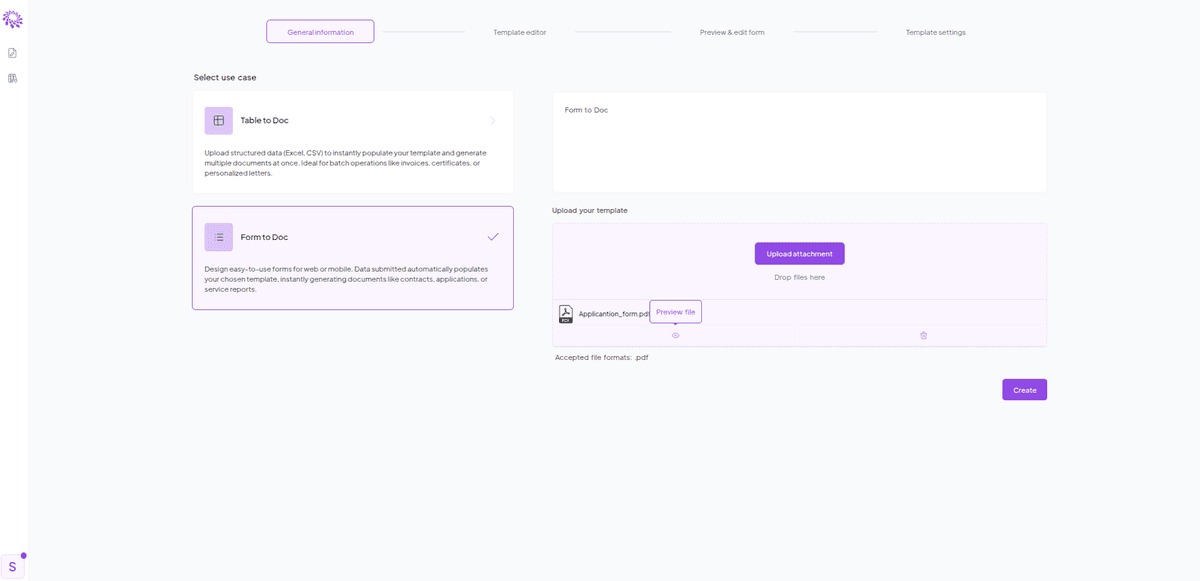
Task: Switch to the General information step
Action: point(320,31)
